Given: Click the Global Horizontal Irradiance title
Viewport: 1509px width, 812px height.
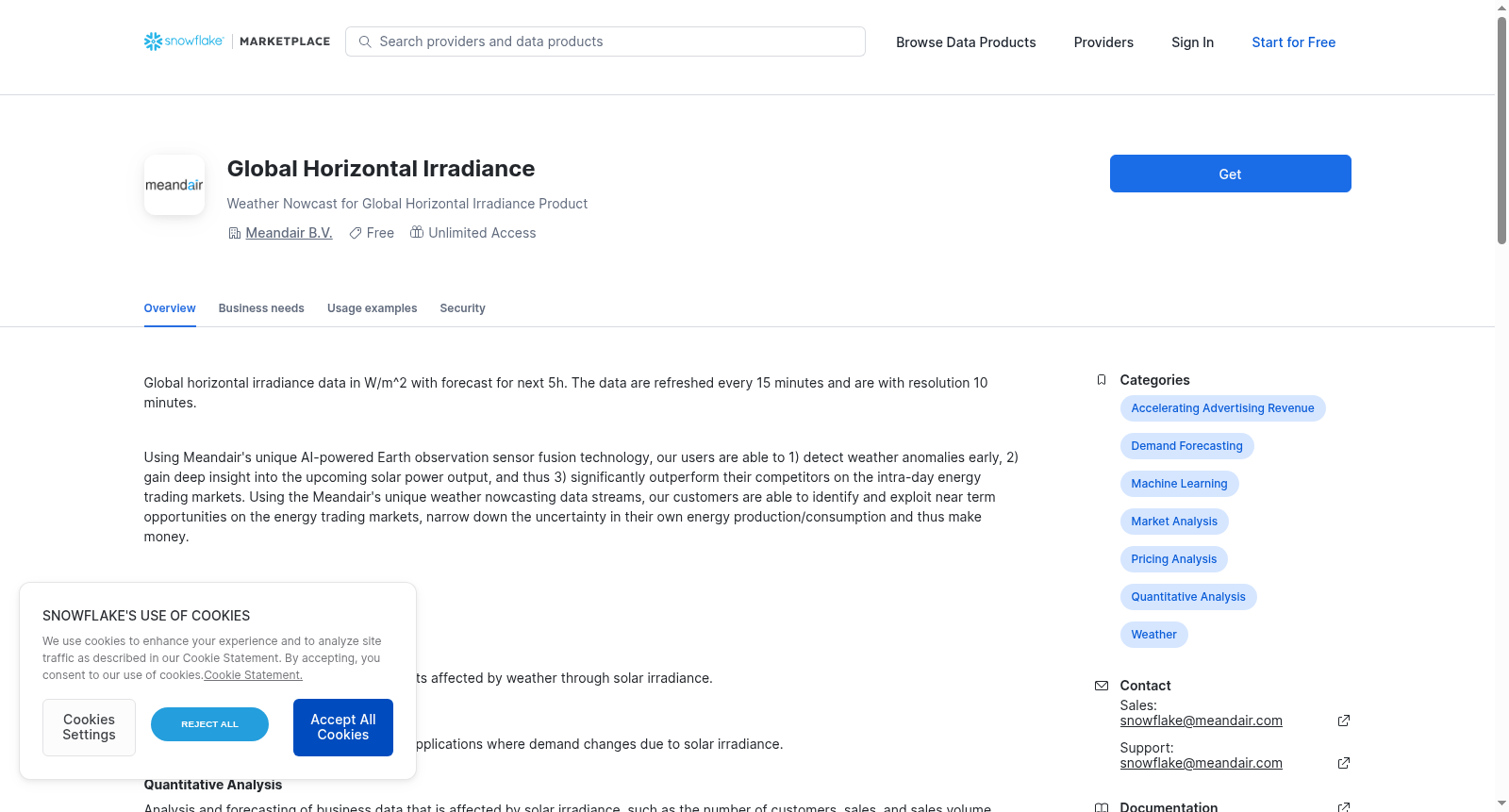Looking at the screenshot, I should point(381,169).
